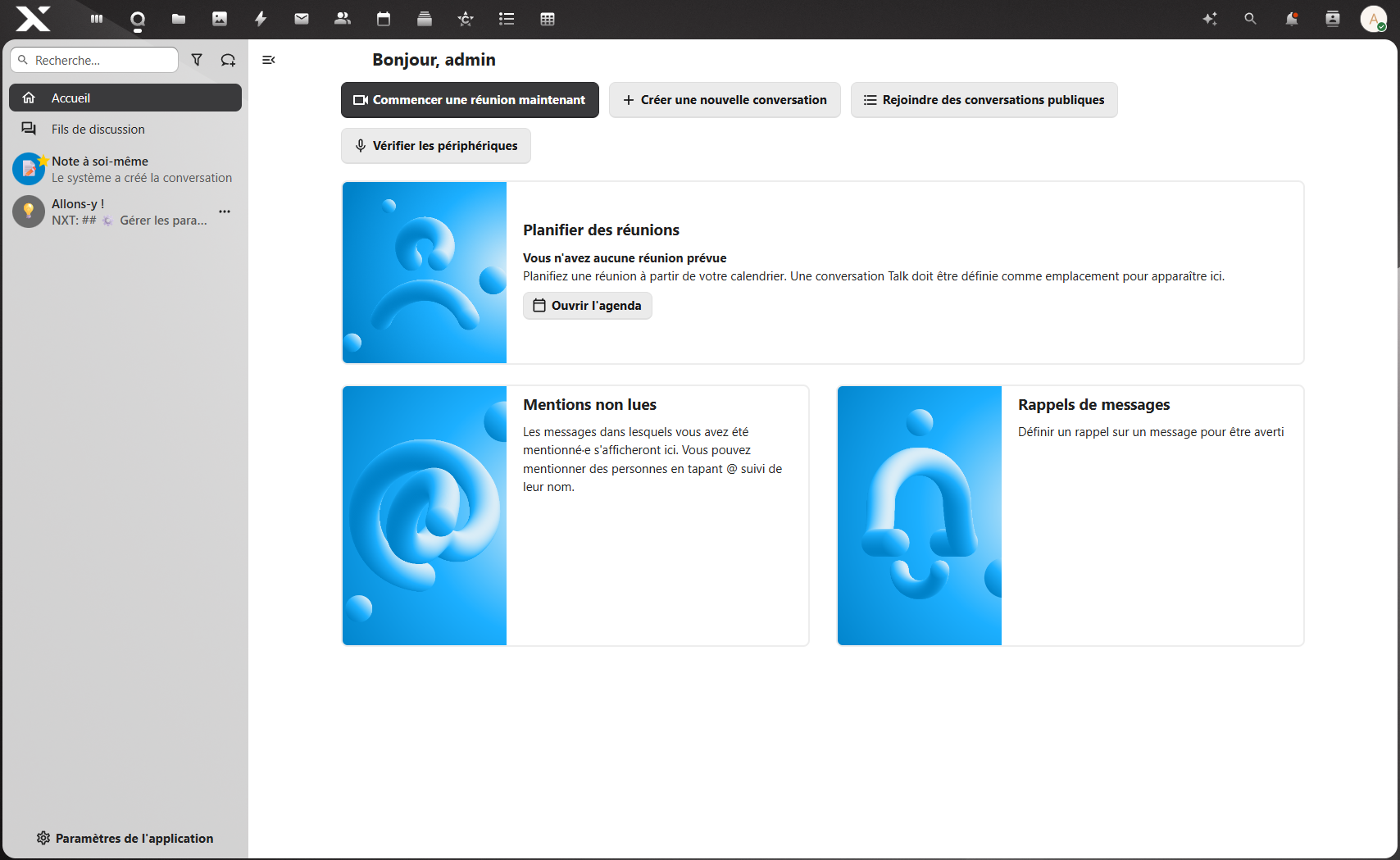Open the Deck stacked cards icon
This screenshot has height=860, width=1400.
[x=425, y=19]
